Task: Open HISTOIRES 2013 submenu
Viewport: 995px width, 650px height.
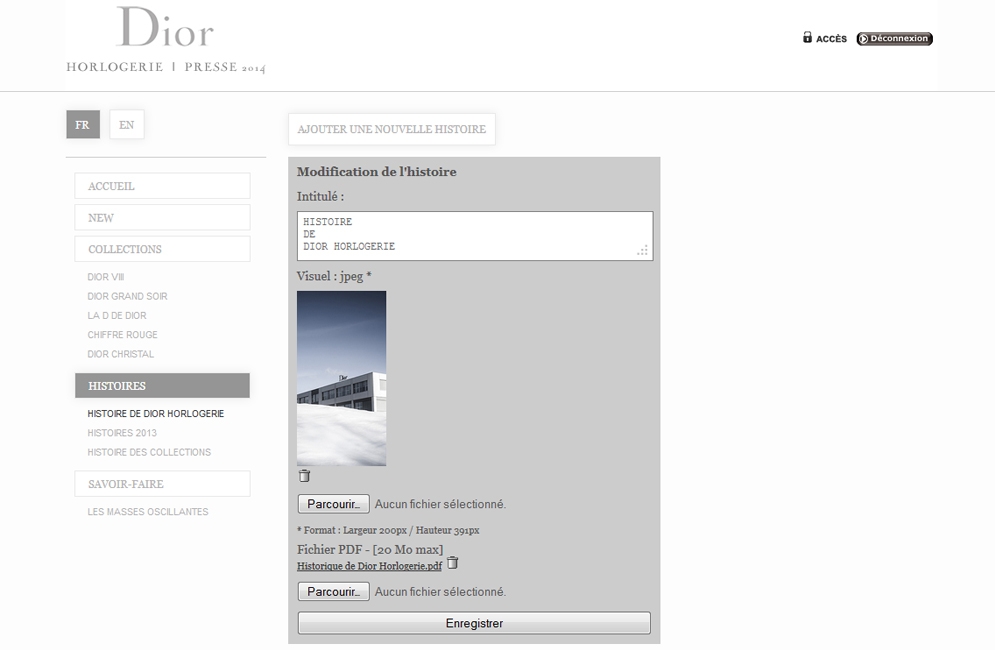Action: coord(122,433)
